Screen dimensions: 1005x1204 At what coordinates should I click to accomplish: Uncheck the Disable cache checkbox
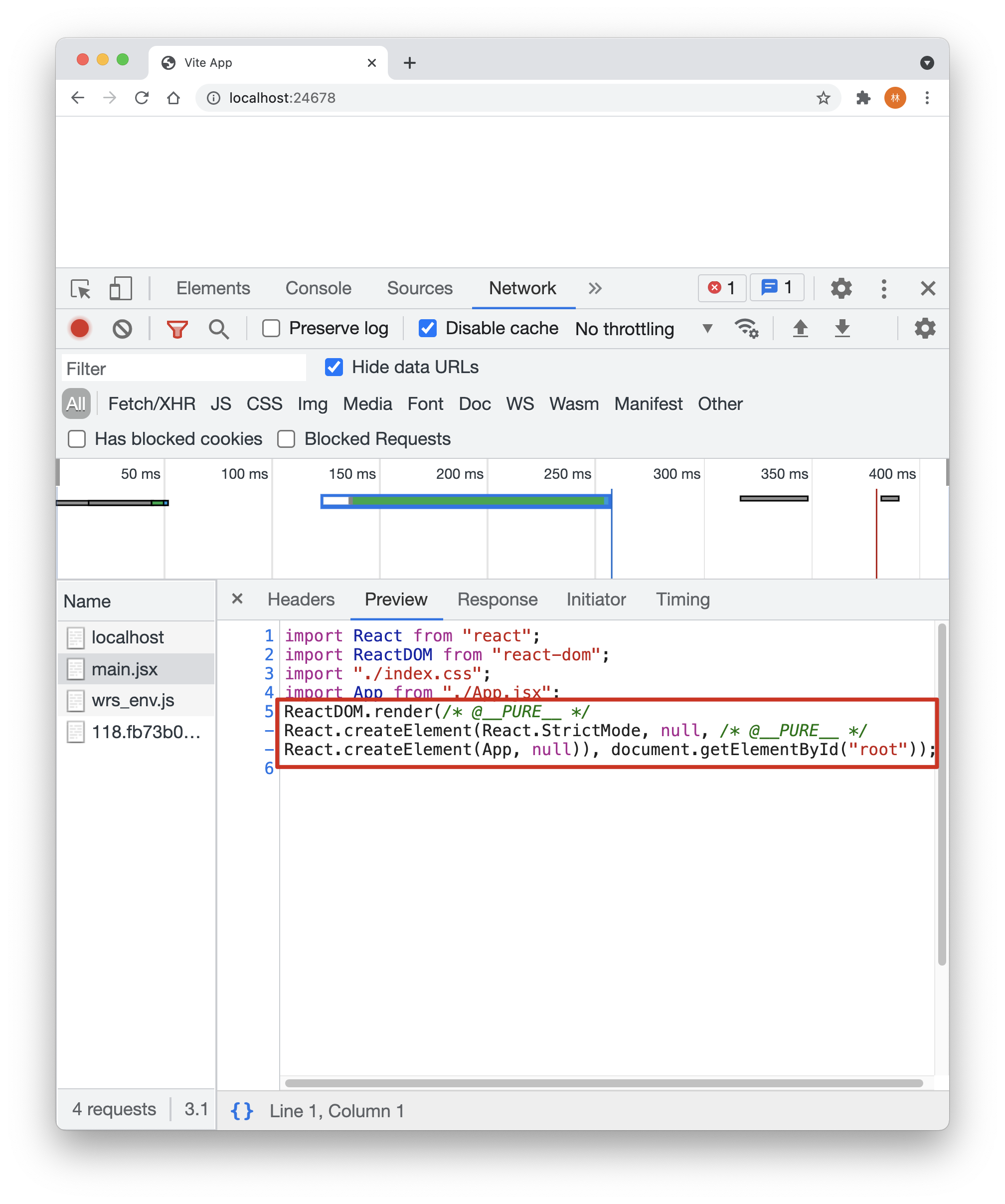coord(427,329)
